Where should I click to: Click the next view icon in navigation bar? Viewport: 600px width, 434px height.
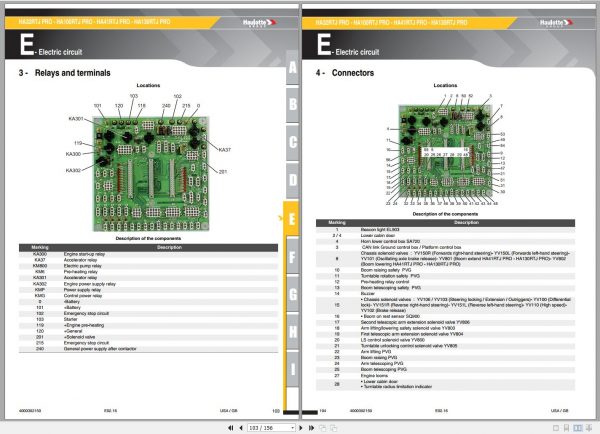(334, 427)
